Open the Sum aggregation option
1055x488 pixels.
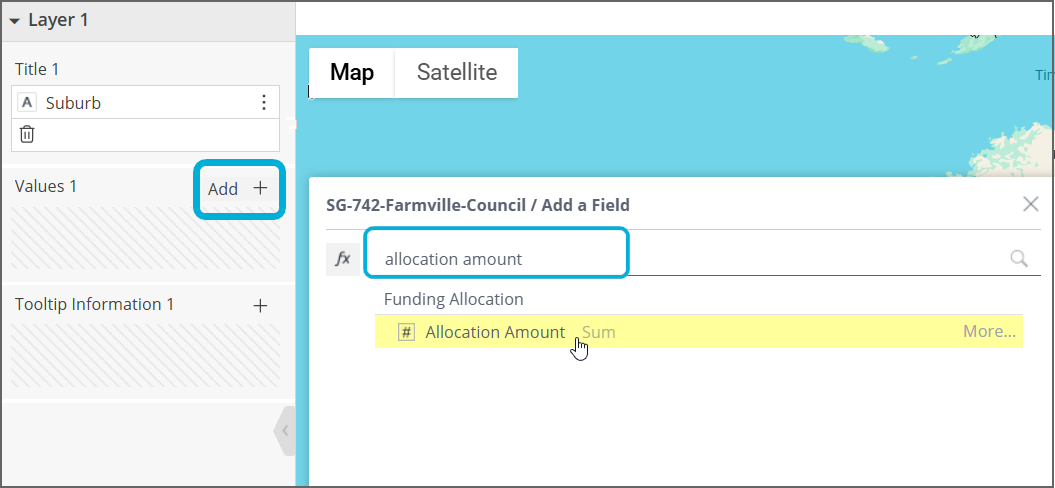(x=599, y=332)
